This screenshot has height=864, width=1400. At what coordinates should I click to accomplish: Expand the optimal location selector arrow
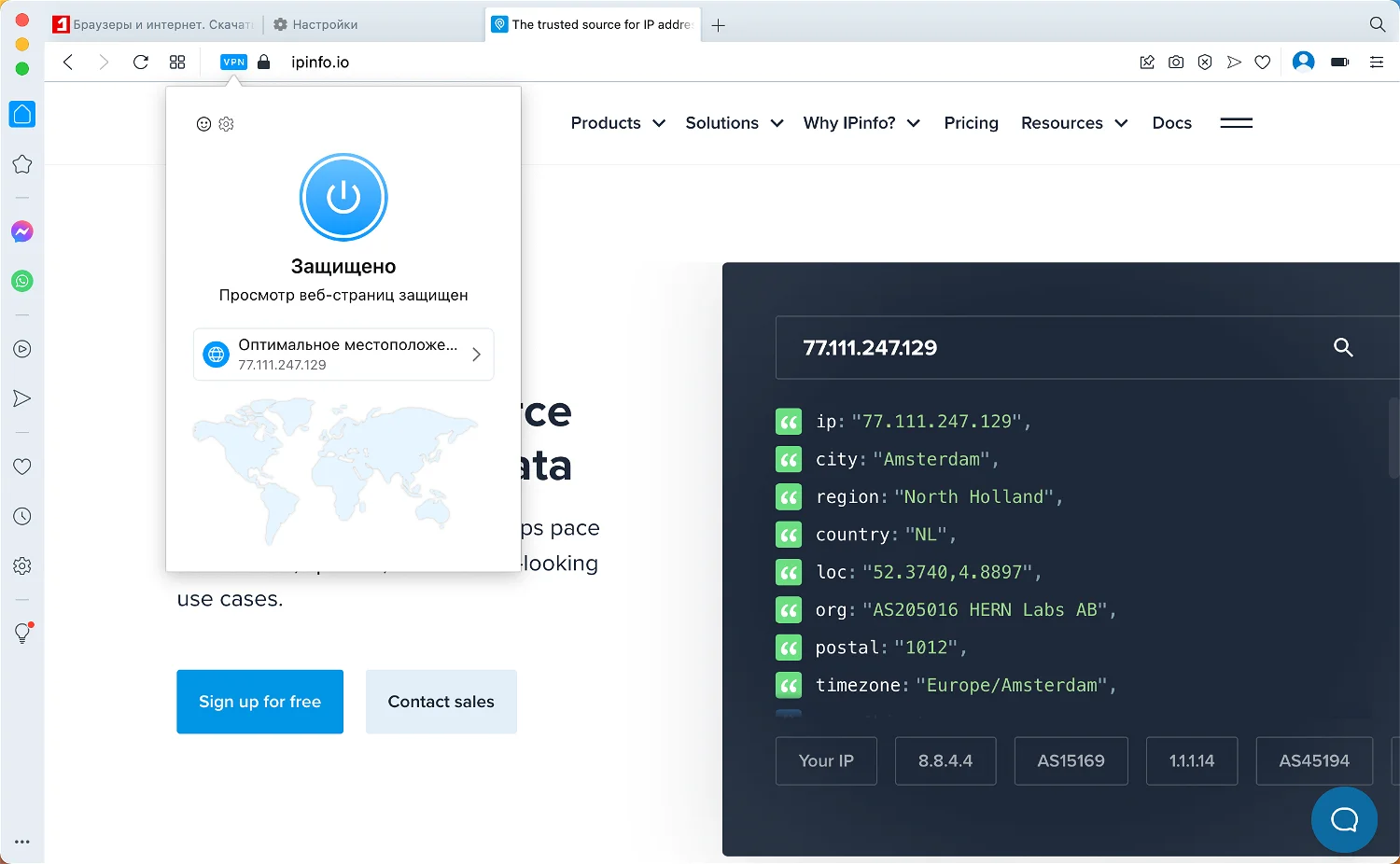(x=476, y=355)
